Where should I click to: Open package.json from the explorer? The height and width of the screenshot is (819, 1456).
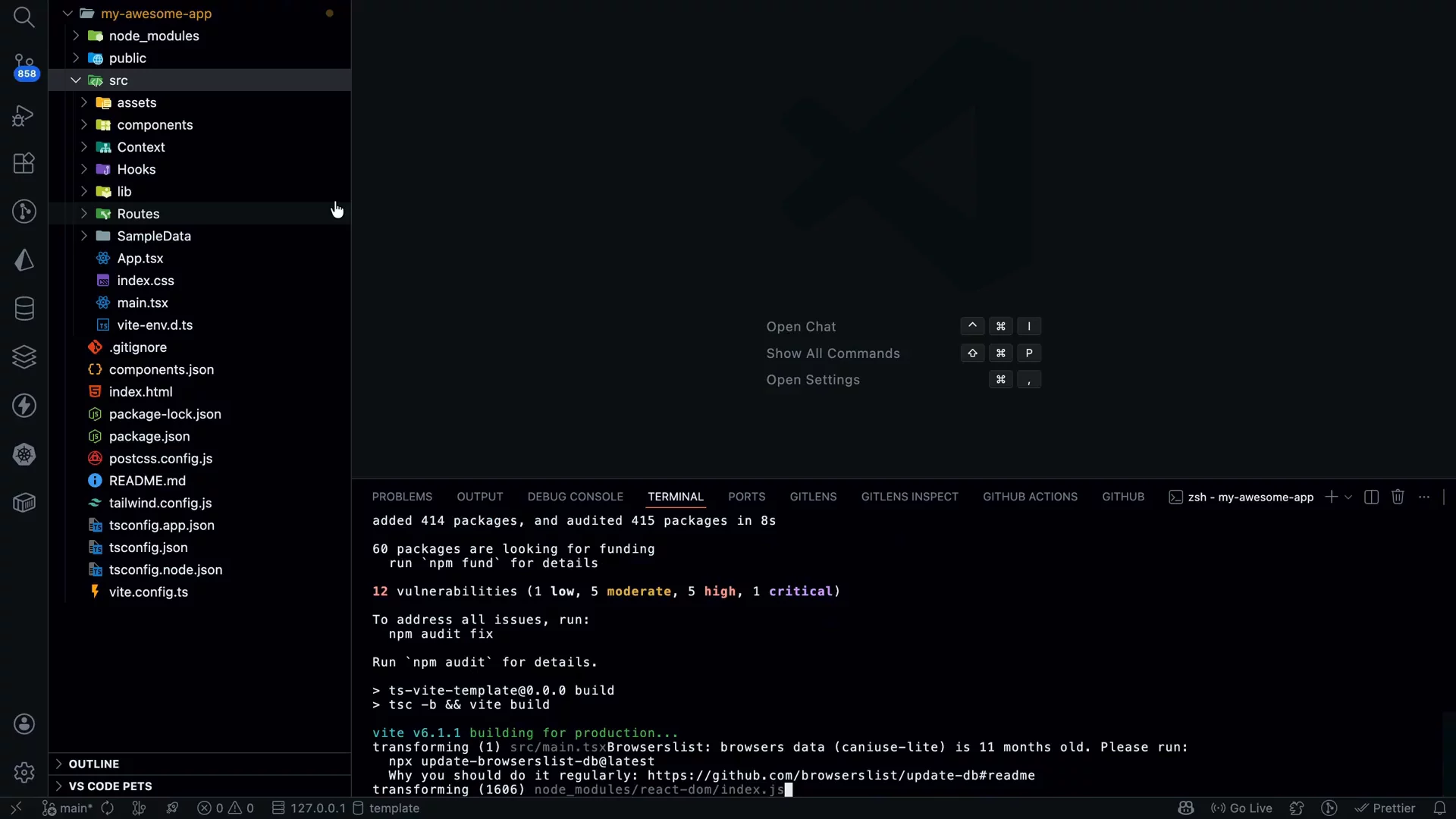(149, 436)
